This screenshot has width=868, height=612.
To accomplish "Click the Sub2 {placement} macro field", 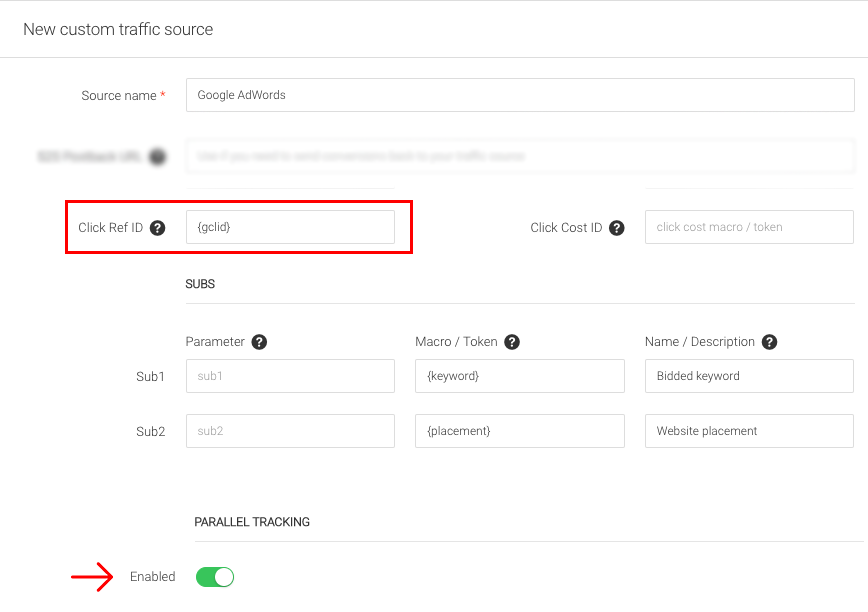I will pyautogui.click(x=519, y=431).
